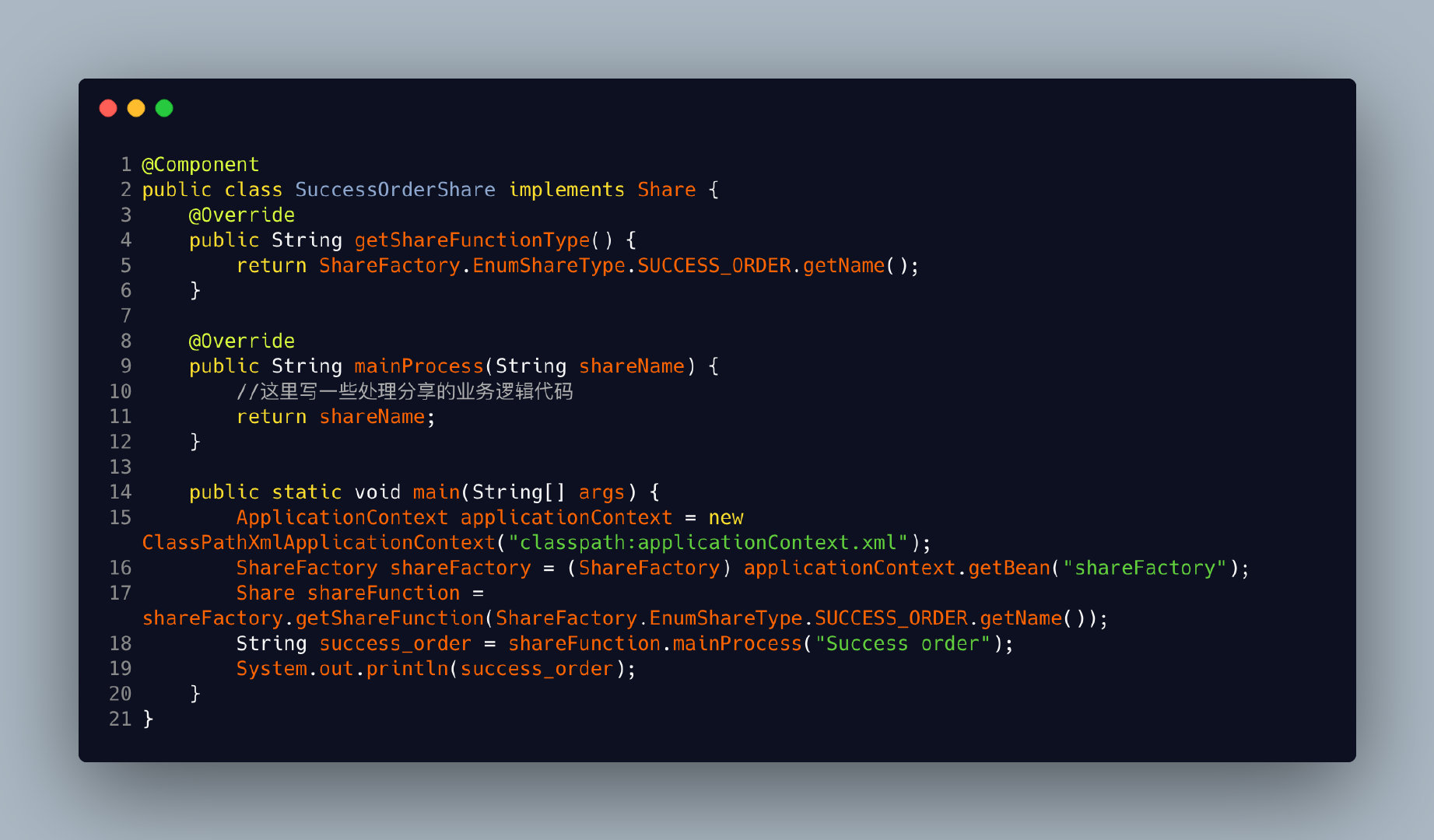Click the getBean call on line 16
Screen dimensions: 1434x840
(x=1009, y=569)
